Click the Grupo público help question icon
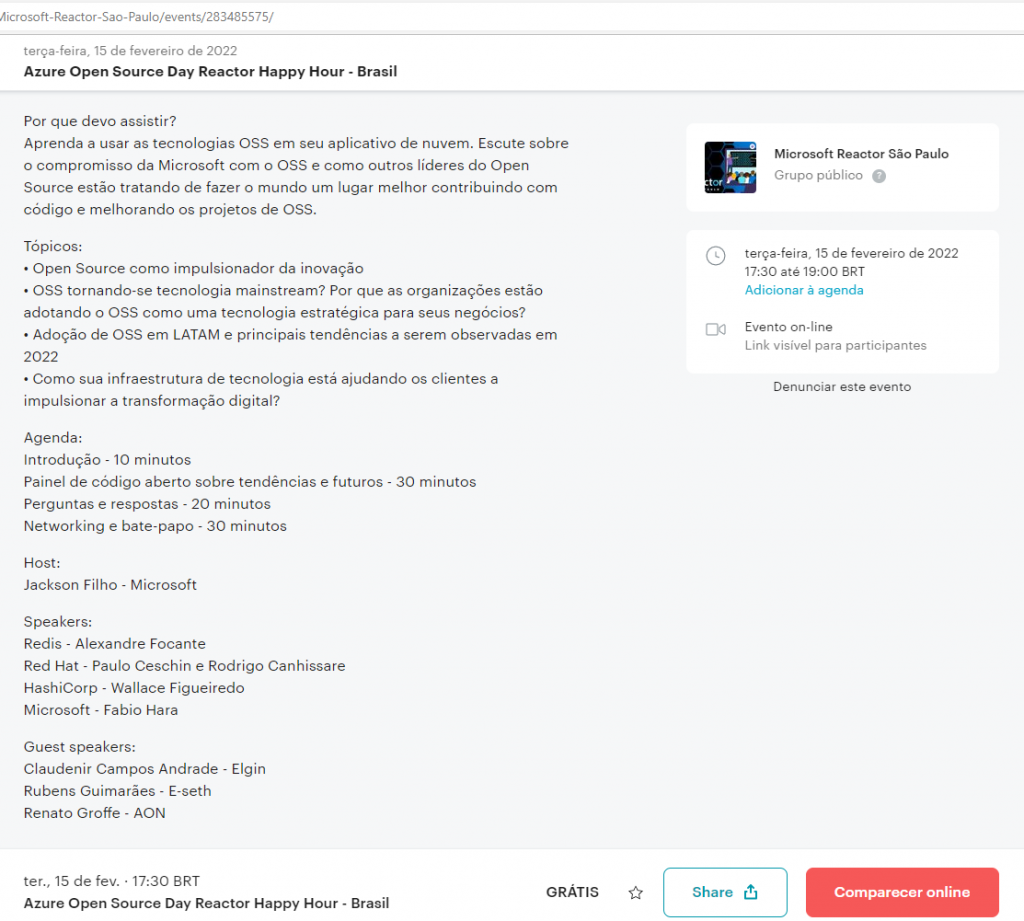This screenshot has width=1024, height=921. tap(879, 176)
